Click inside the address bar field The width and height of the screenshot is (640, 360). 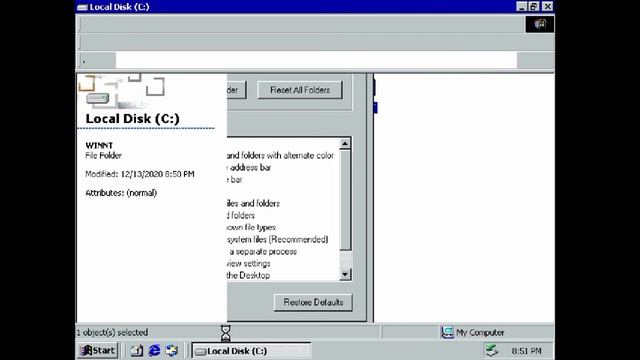pyautogui.click(x=316, y=60)
